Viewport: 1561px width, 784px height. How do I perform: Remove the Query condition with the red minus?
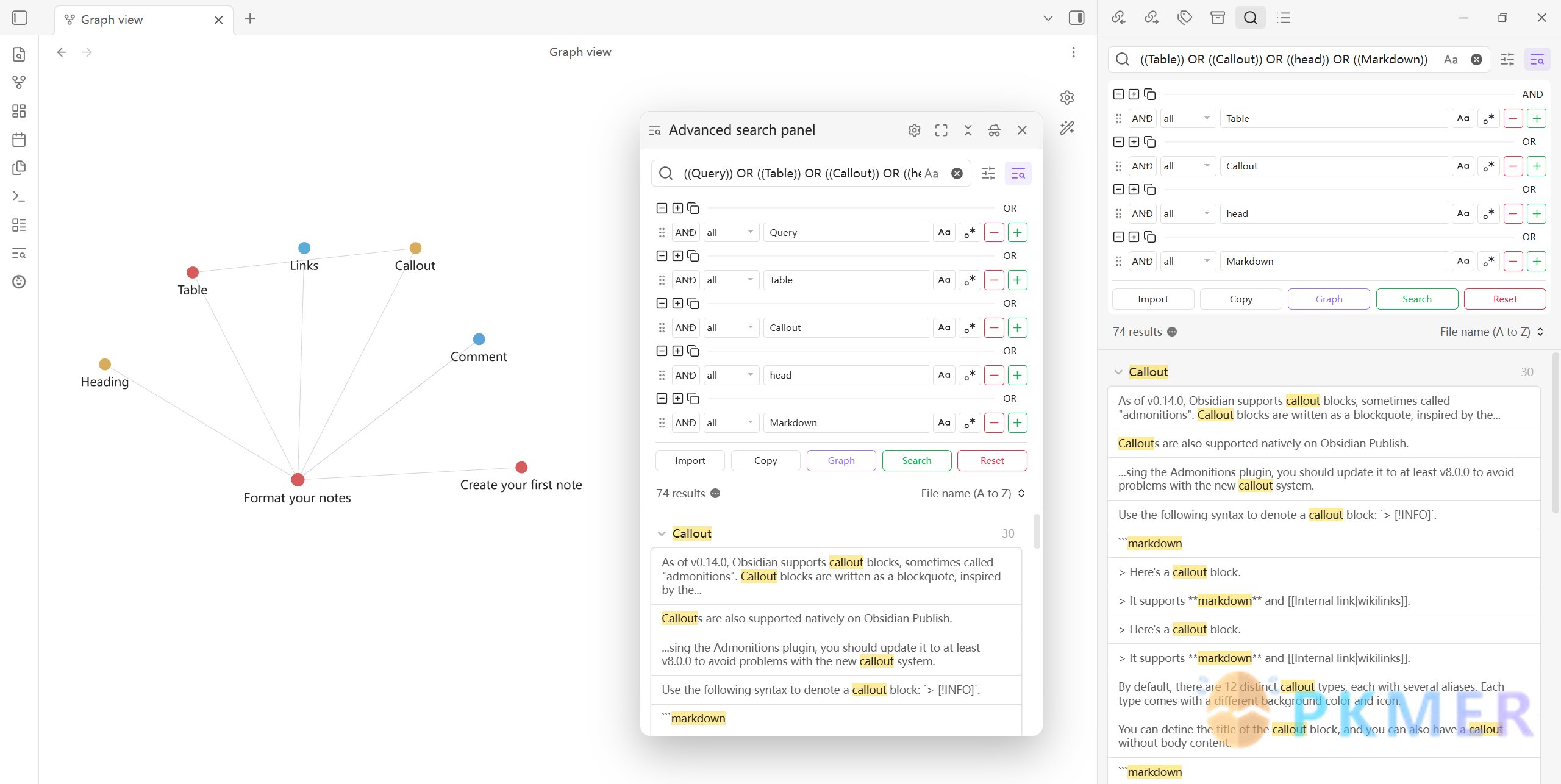994,232
